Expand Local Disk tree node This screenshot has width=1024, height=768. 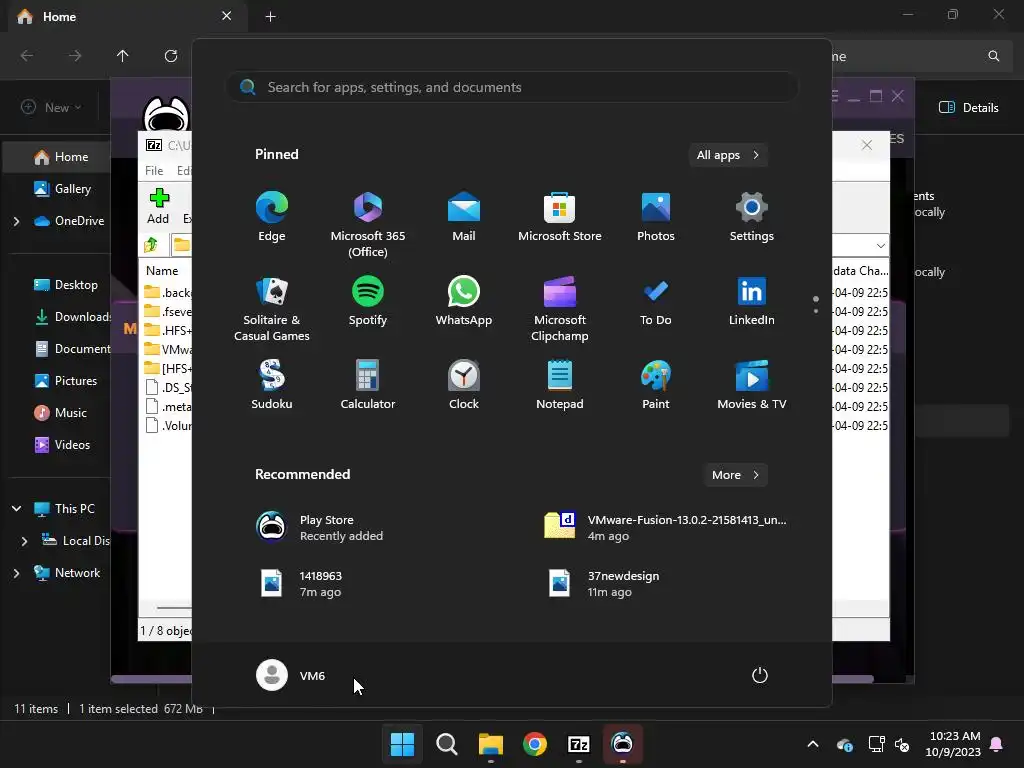pyautogui.click(x=24, y=541)
